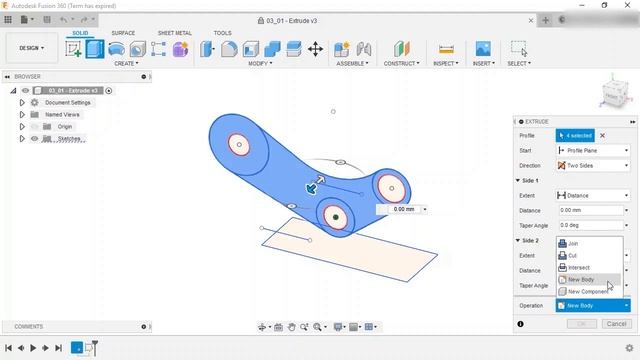The height and width of the screenshot is (360, 640).
Task: Open the File menu icon
Action: point(27,20)
